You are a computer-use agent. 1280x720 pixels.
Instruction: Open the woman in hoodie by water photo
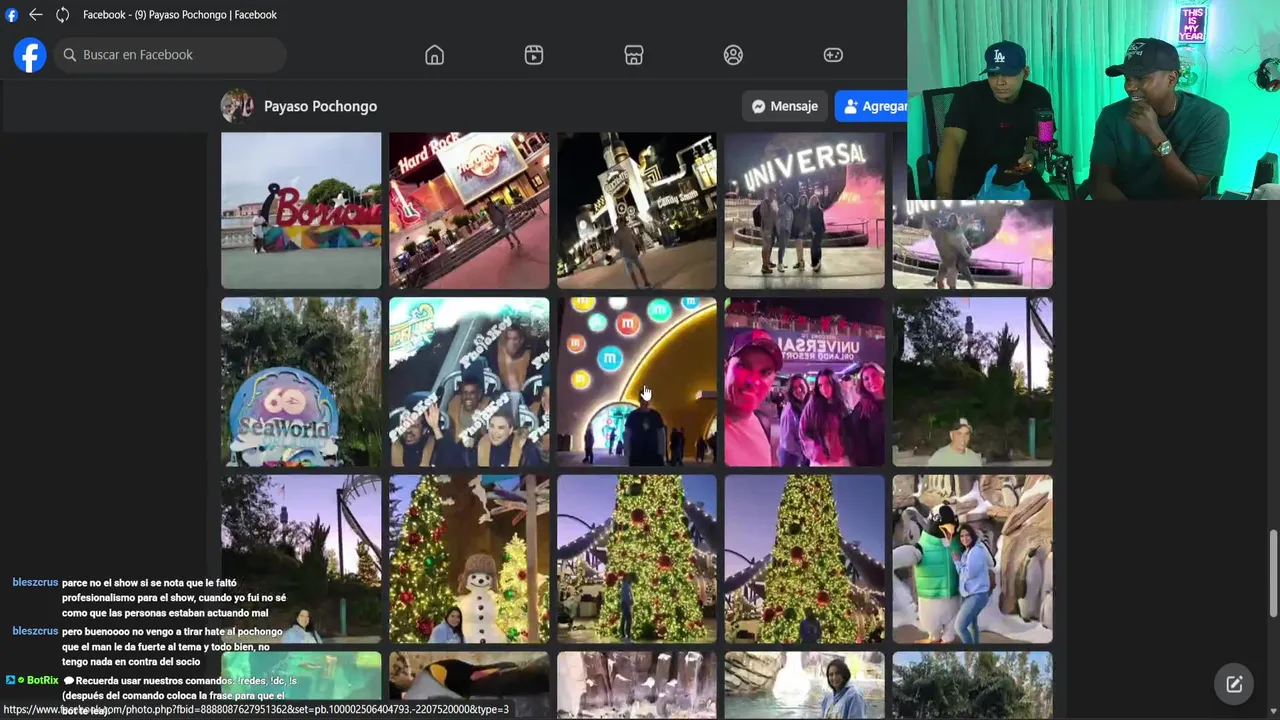pos(805,685)
